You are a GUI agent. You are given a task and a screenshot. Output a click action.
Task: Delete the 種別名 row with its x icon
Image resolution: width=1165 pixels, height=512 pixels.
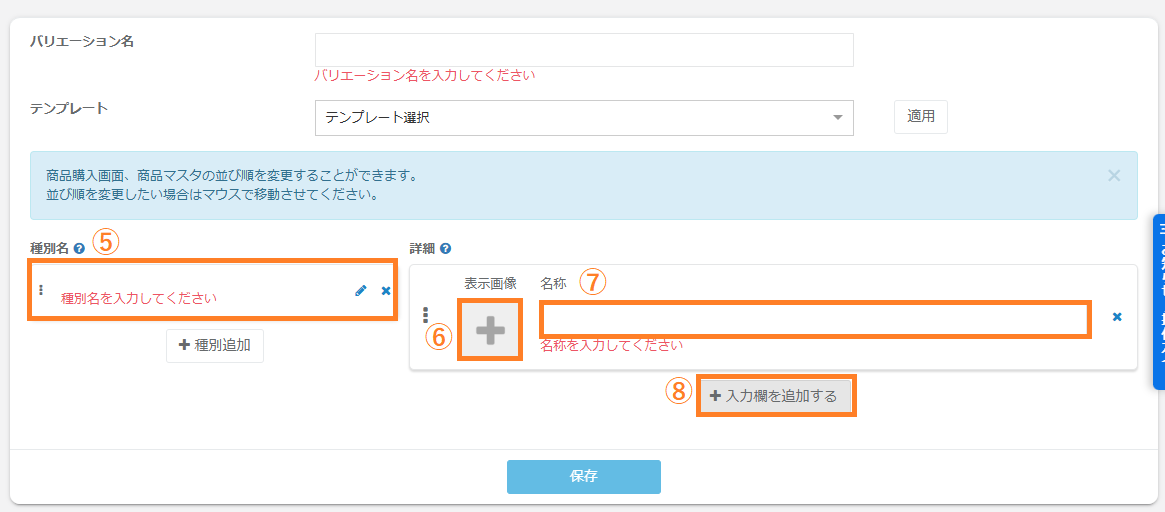[386, 291]
